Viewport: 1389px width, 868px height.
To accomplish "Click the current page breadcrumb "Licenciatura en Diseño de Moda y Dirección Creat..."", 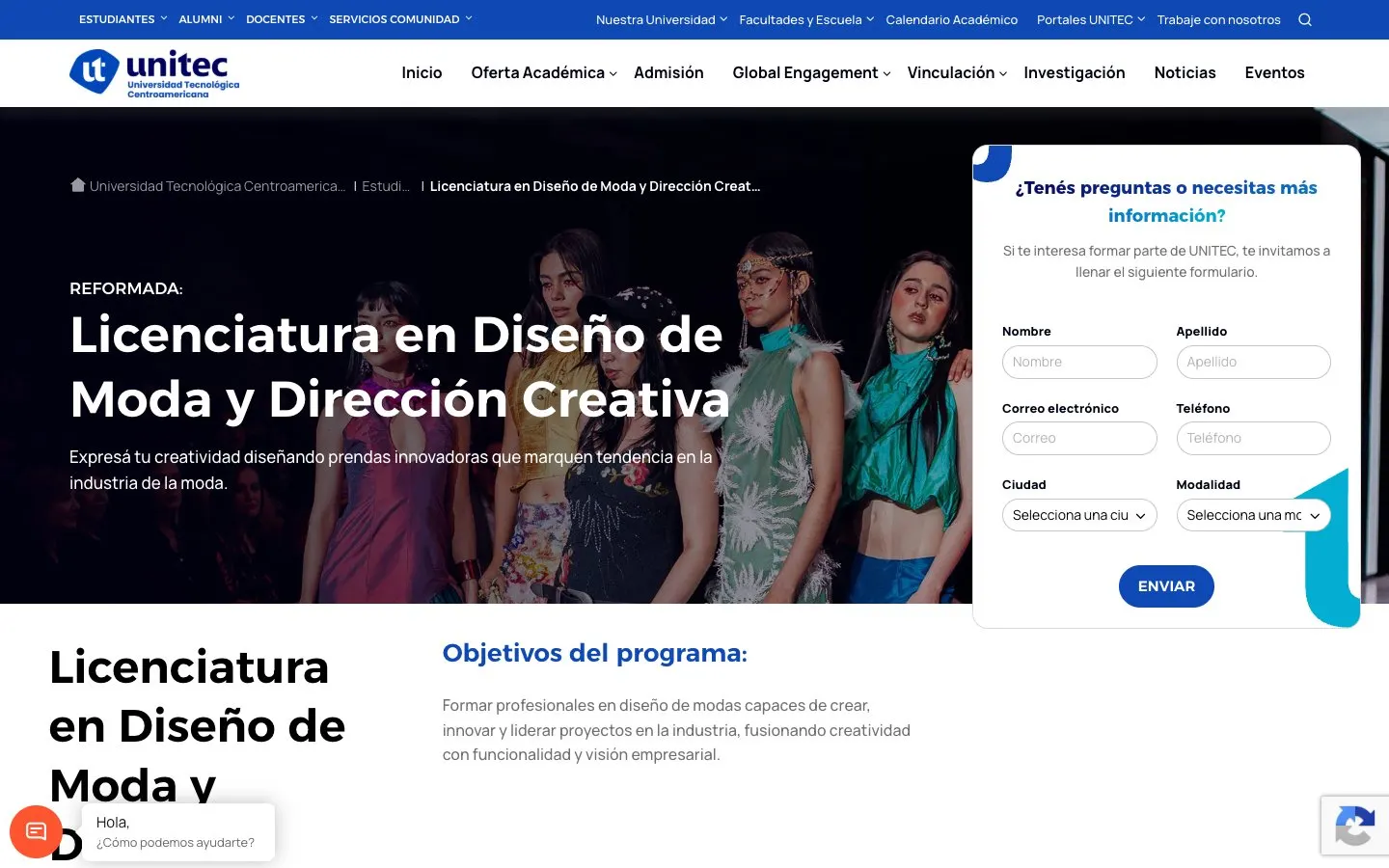I will tap(595, 186).
